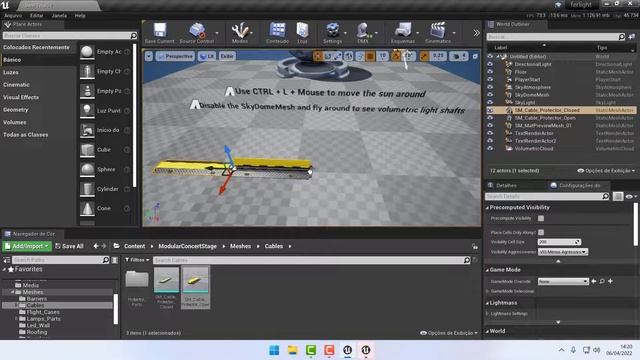
Task: Select translate gizmo mode in viewport
Action: pyautogui.click(x=318, y=56)
